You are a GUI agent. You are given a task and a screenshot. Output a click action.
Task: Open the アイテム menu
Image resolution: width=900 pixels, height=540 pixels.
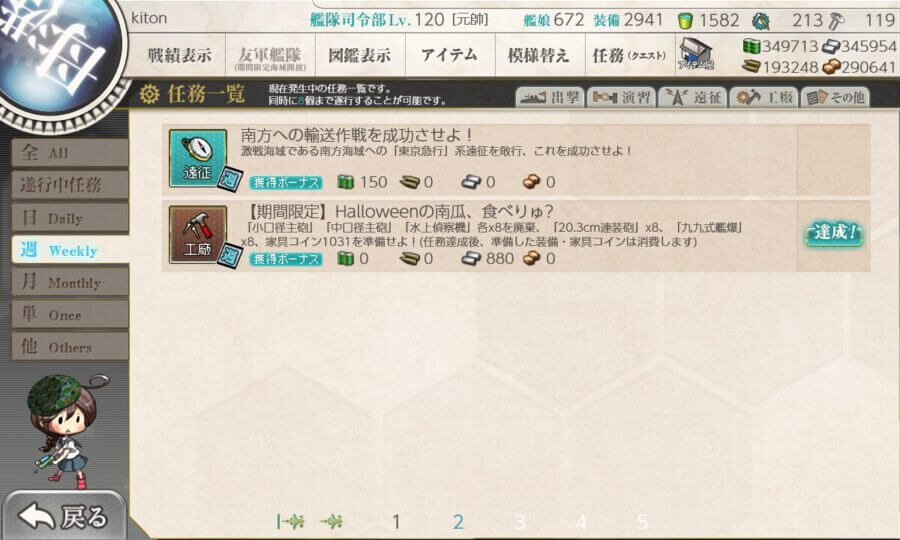click(x=449, y=55)
